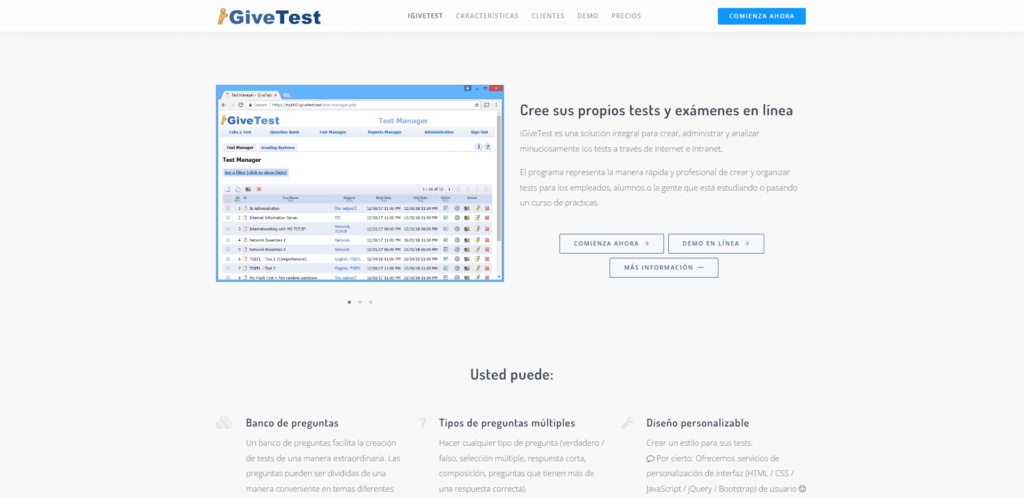Click the question mark icon beside Tipos de preguntas
This screenshot has height=497, width=1024.
423,423
